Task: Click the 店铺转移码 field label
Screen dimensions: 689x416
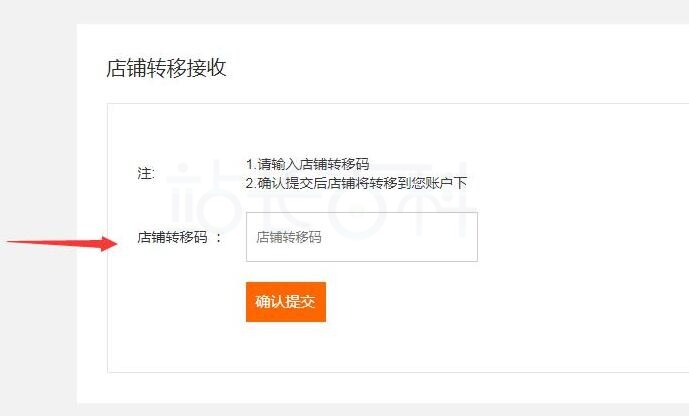Action: click(x=172, y=237)
